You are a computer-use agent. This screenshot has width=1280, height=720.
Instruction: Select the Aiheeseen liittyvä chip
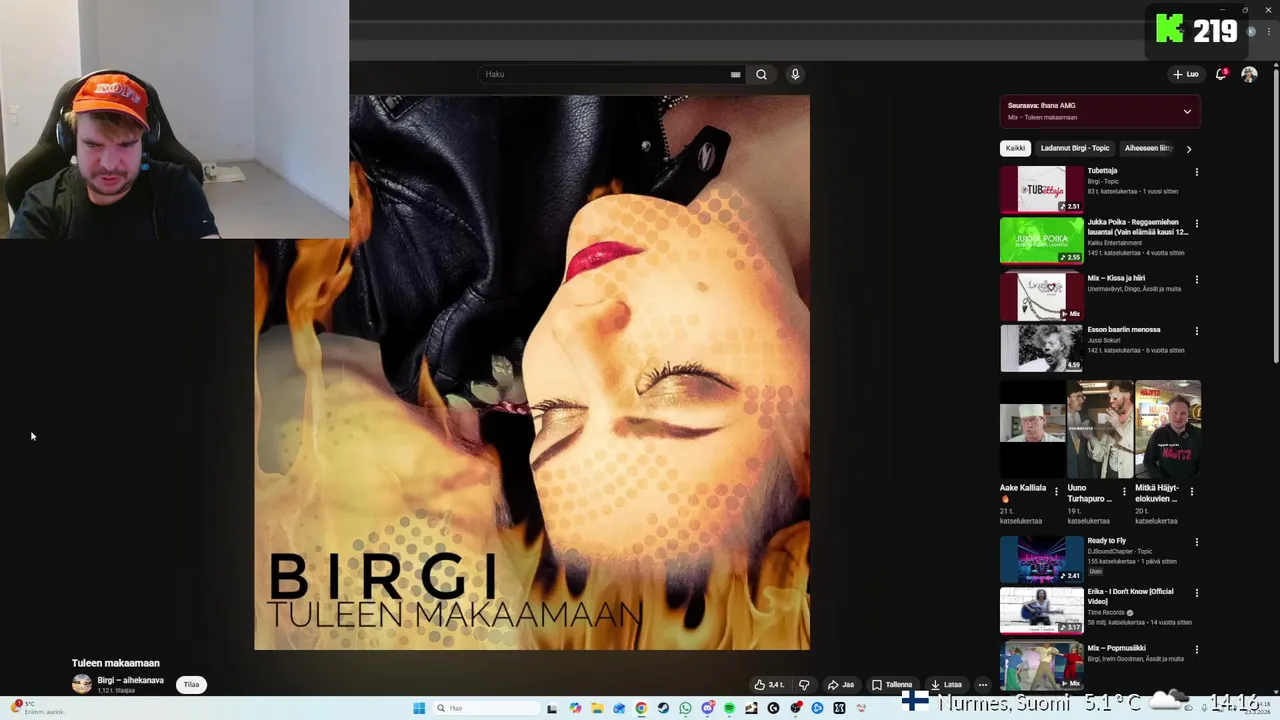coord(1148,148)
